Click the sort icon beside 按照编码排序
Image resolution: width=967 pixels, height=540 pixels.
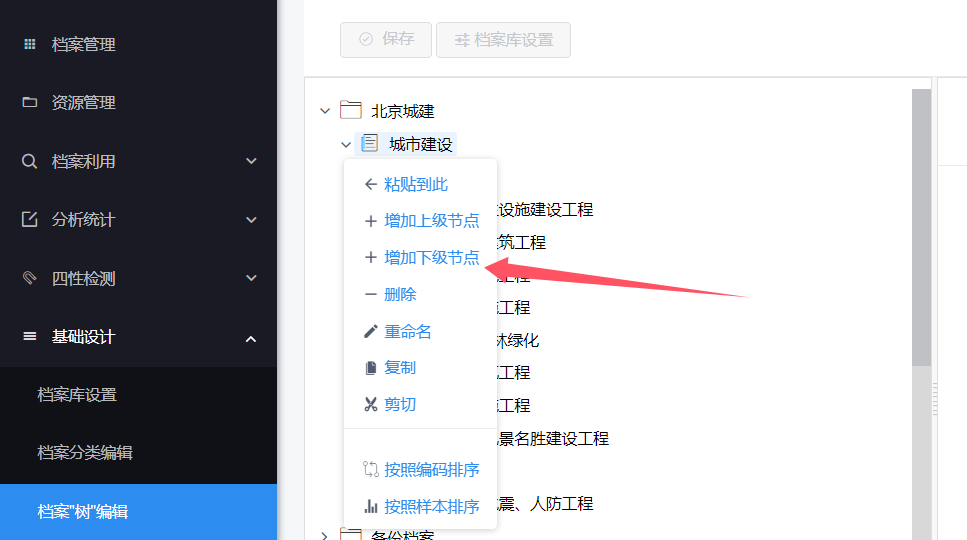point(371,469)
